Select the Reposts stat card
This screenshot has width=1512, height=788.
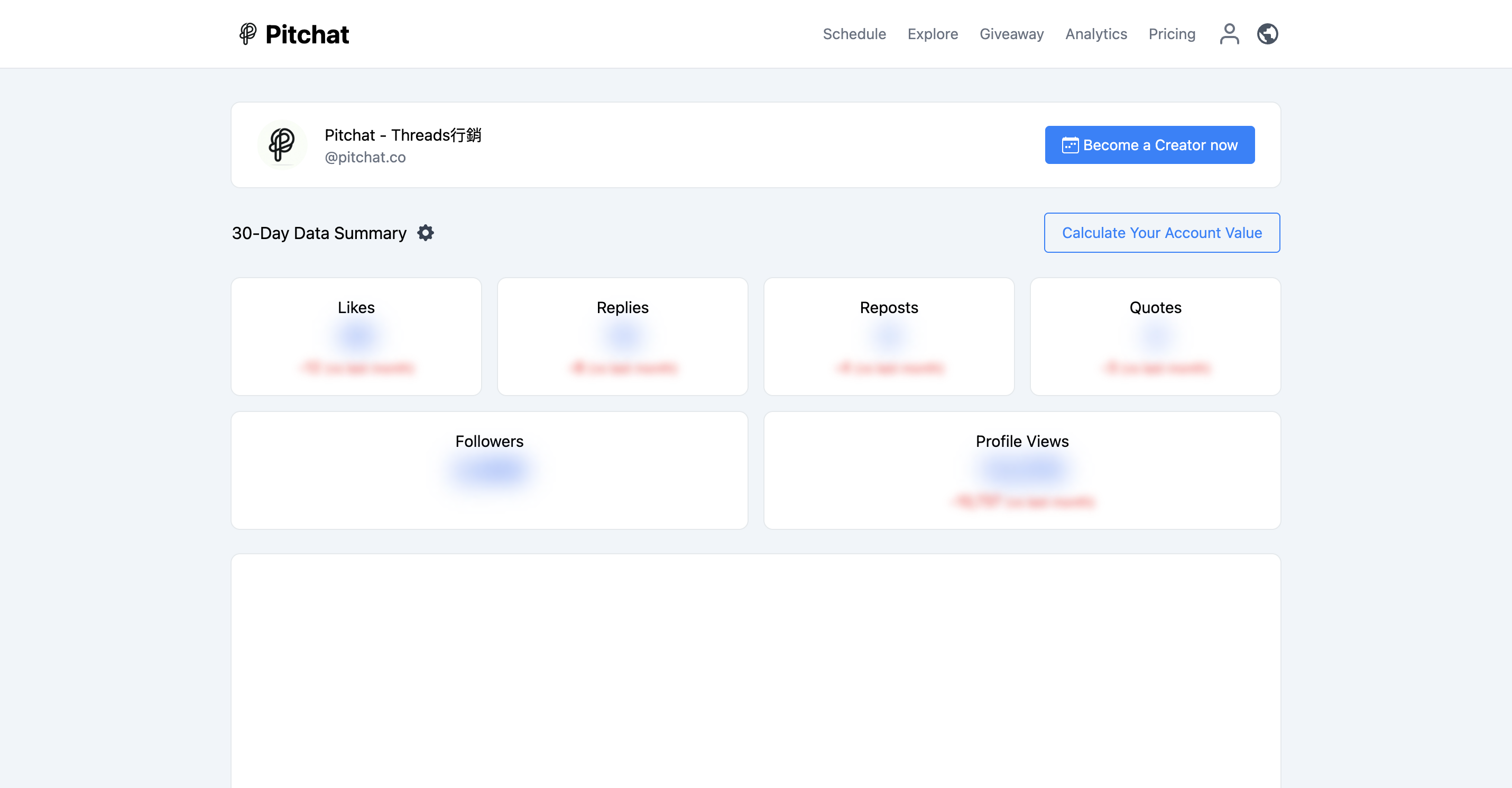point(889,336)
